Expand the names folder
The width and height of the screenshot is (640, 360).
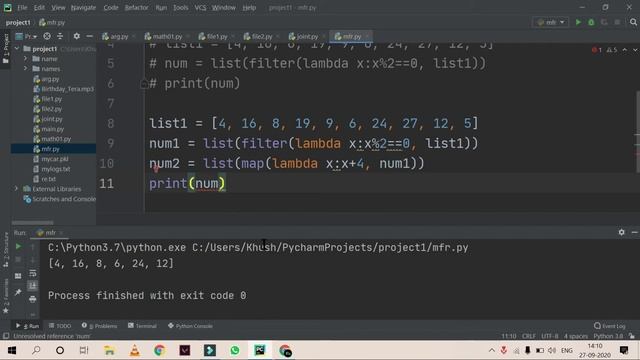click(25, 69)
